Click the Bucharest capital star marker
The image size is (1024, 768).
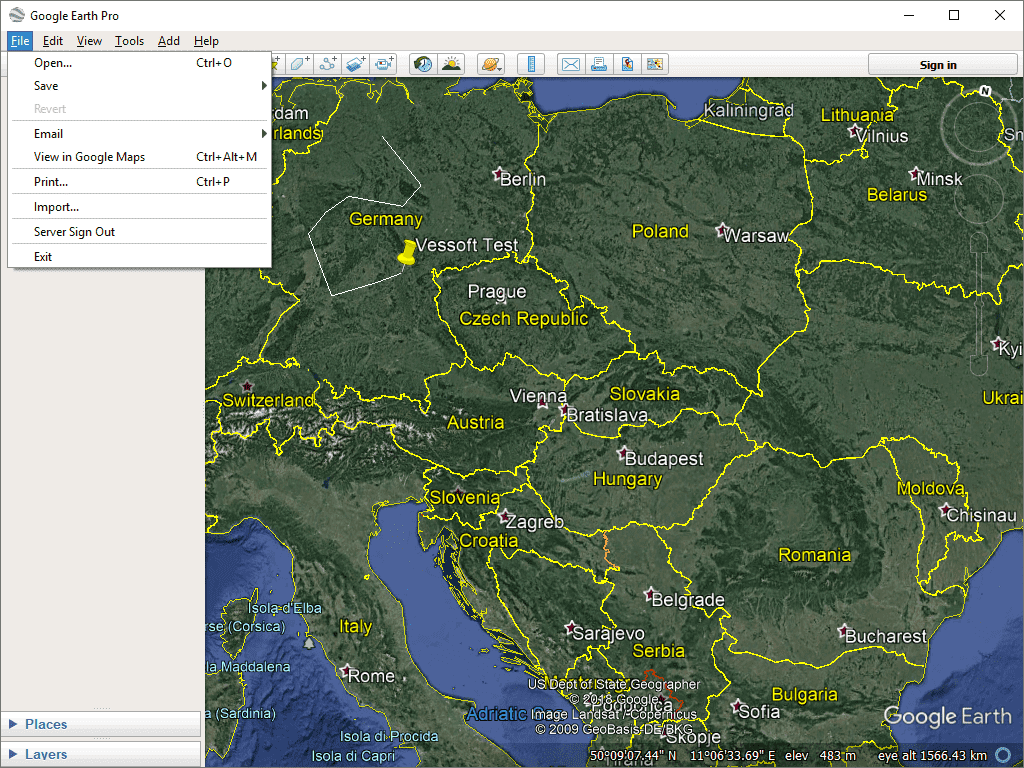[844, 632]
